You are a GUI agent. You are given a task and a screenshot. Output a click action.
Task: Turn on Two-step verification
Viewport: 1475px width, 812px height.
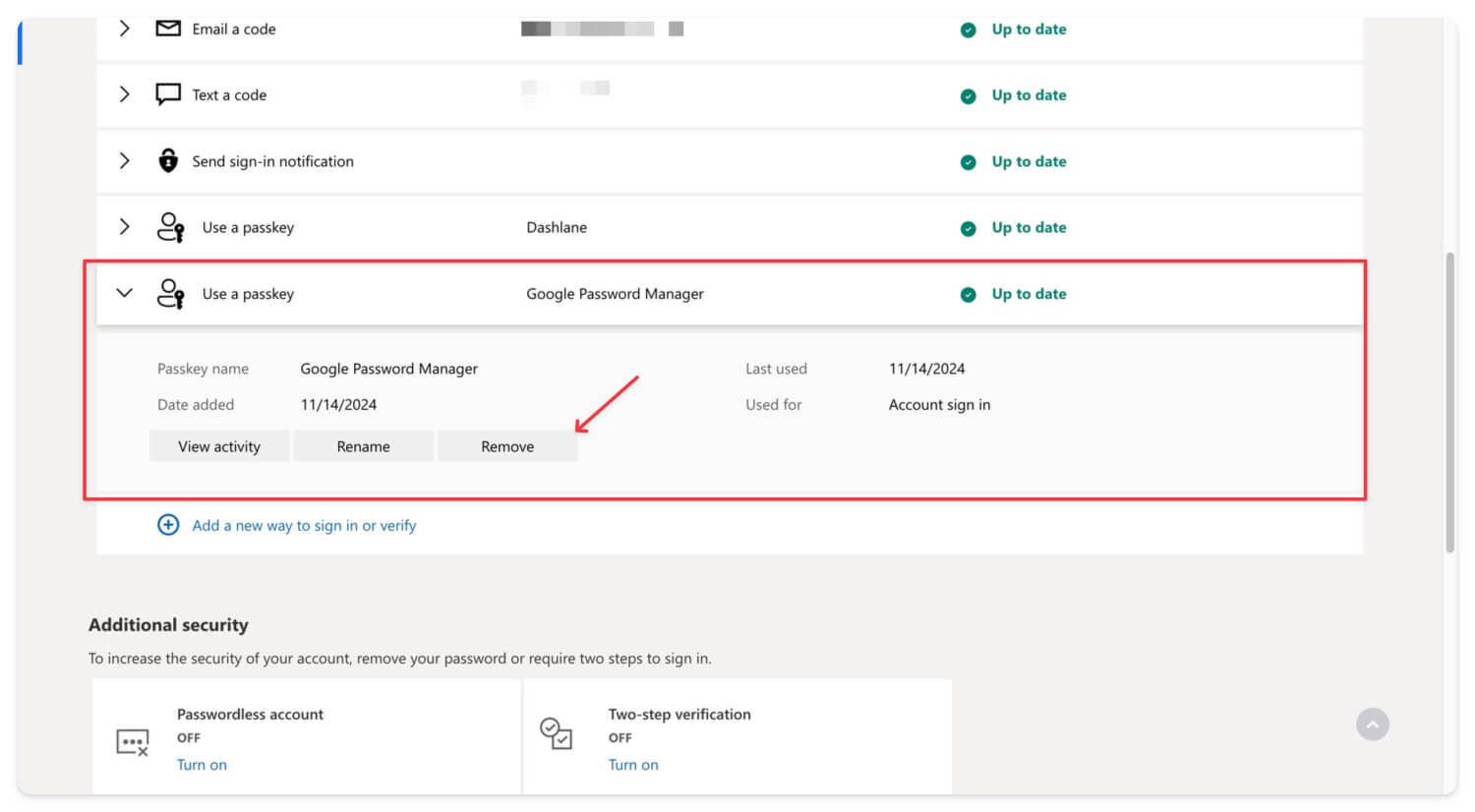click(x=633, y=765)
